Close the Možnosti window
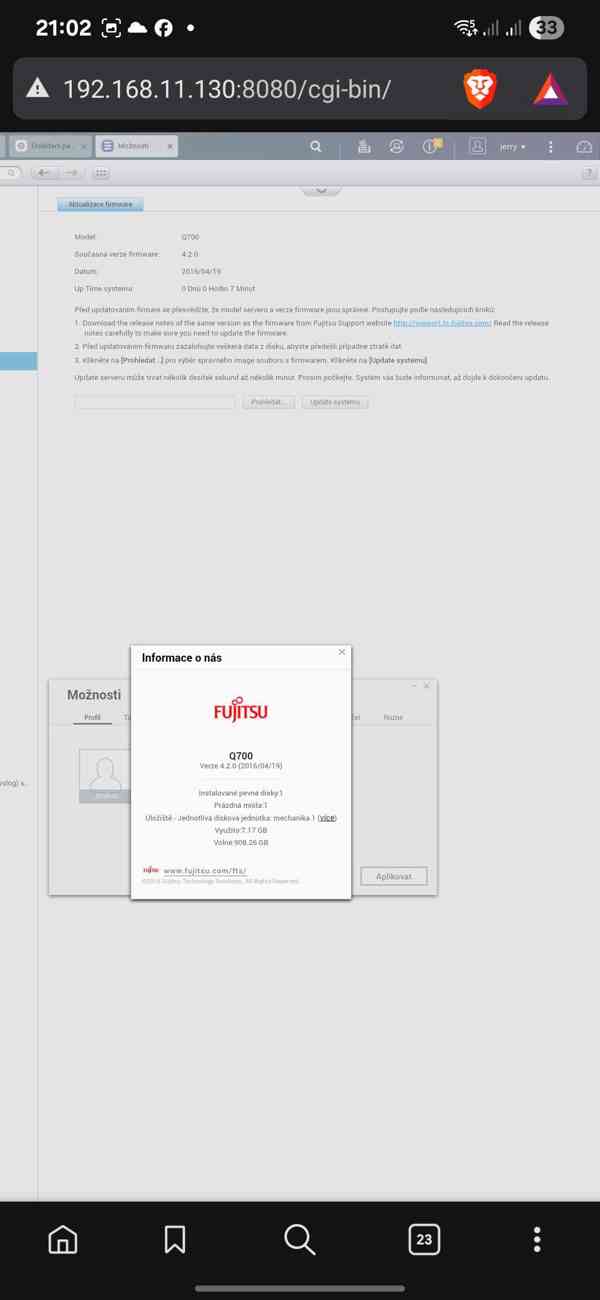This screenshot has height=1300, width=600. (x=427, y=686)
